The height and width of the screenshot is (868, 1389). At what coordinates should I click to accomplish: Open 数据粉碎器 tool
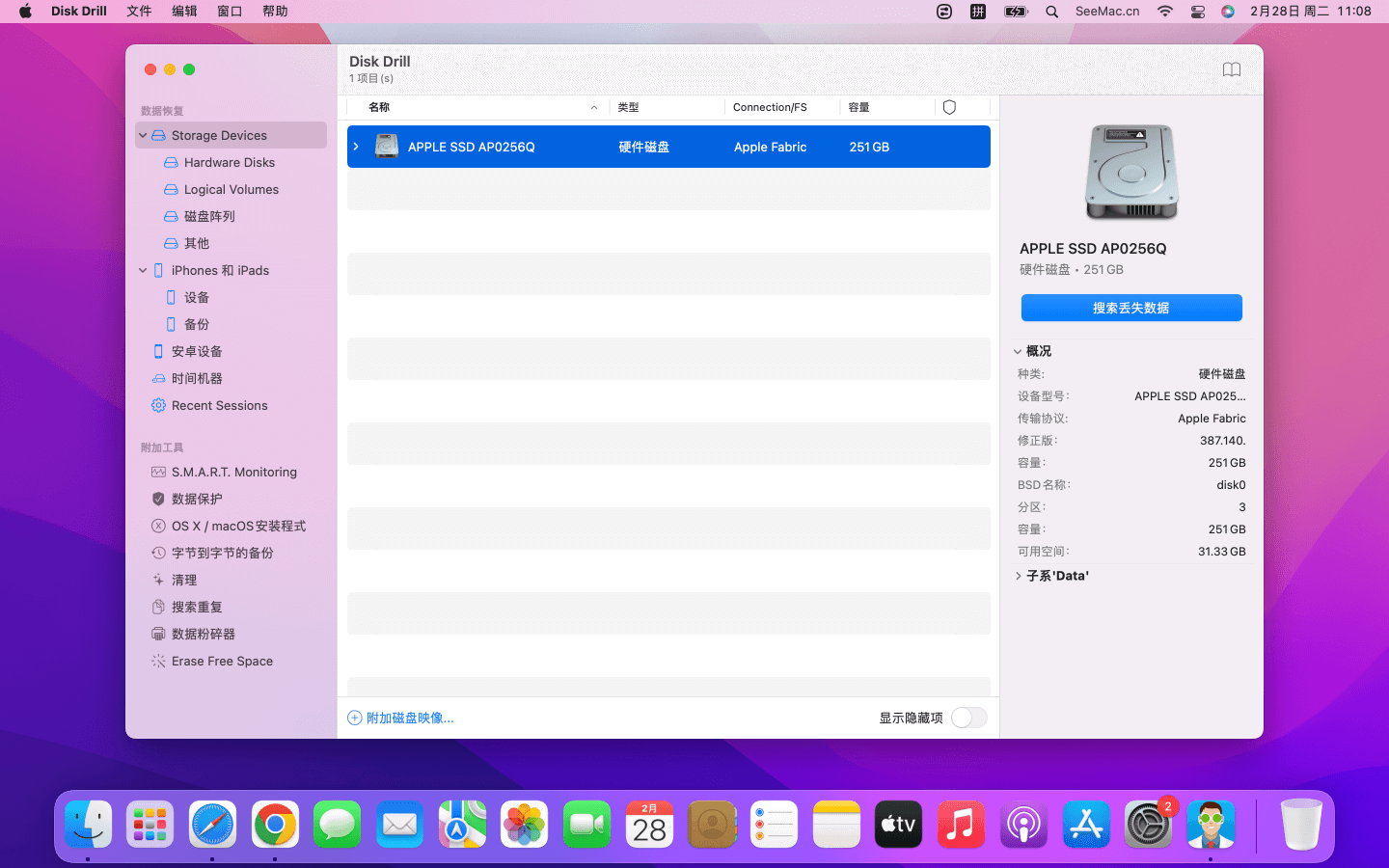tap(204, 634)
